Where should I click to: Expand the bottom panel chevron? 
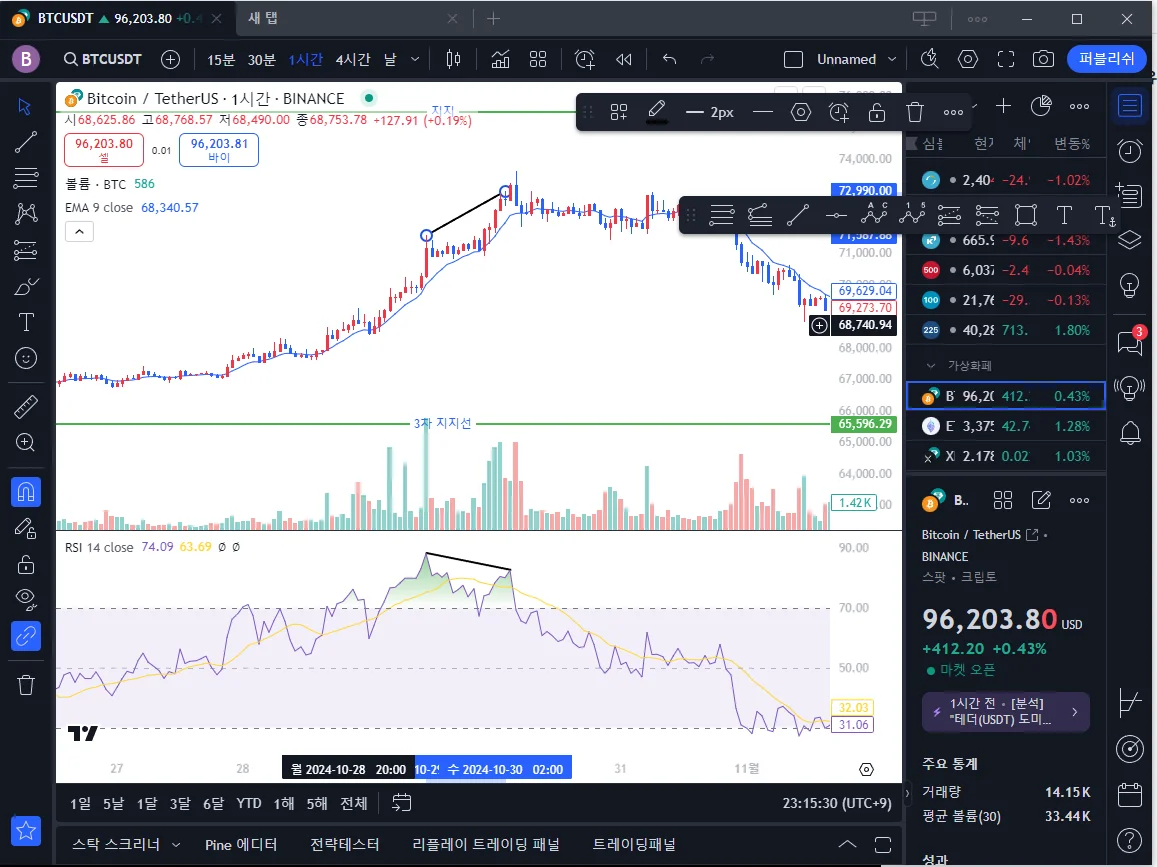click(847, 844)
